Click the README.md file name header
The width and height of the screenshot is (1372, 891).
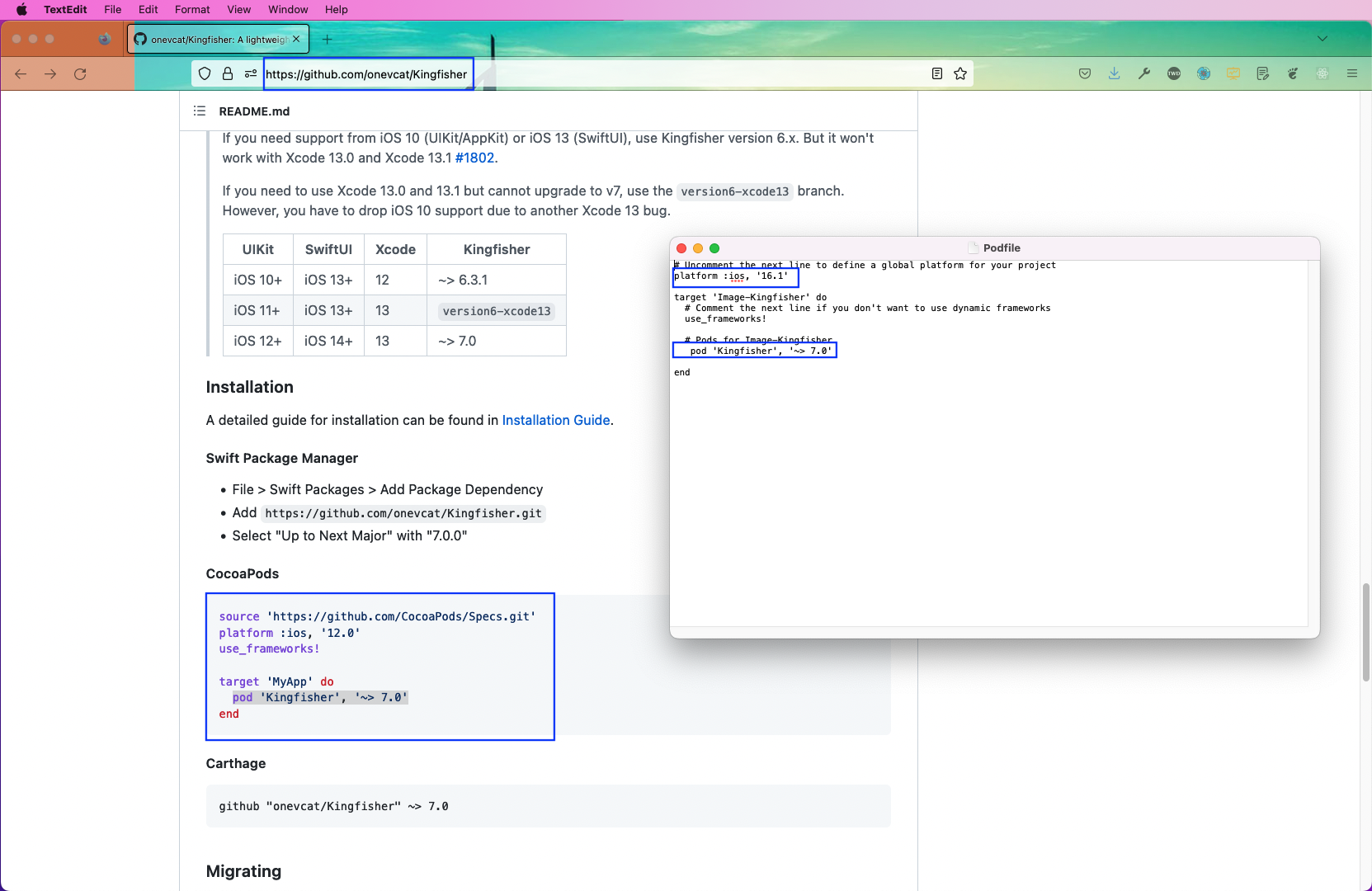click(x=254, y=111)
